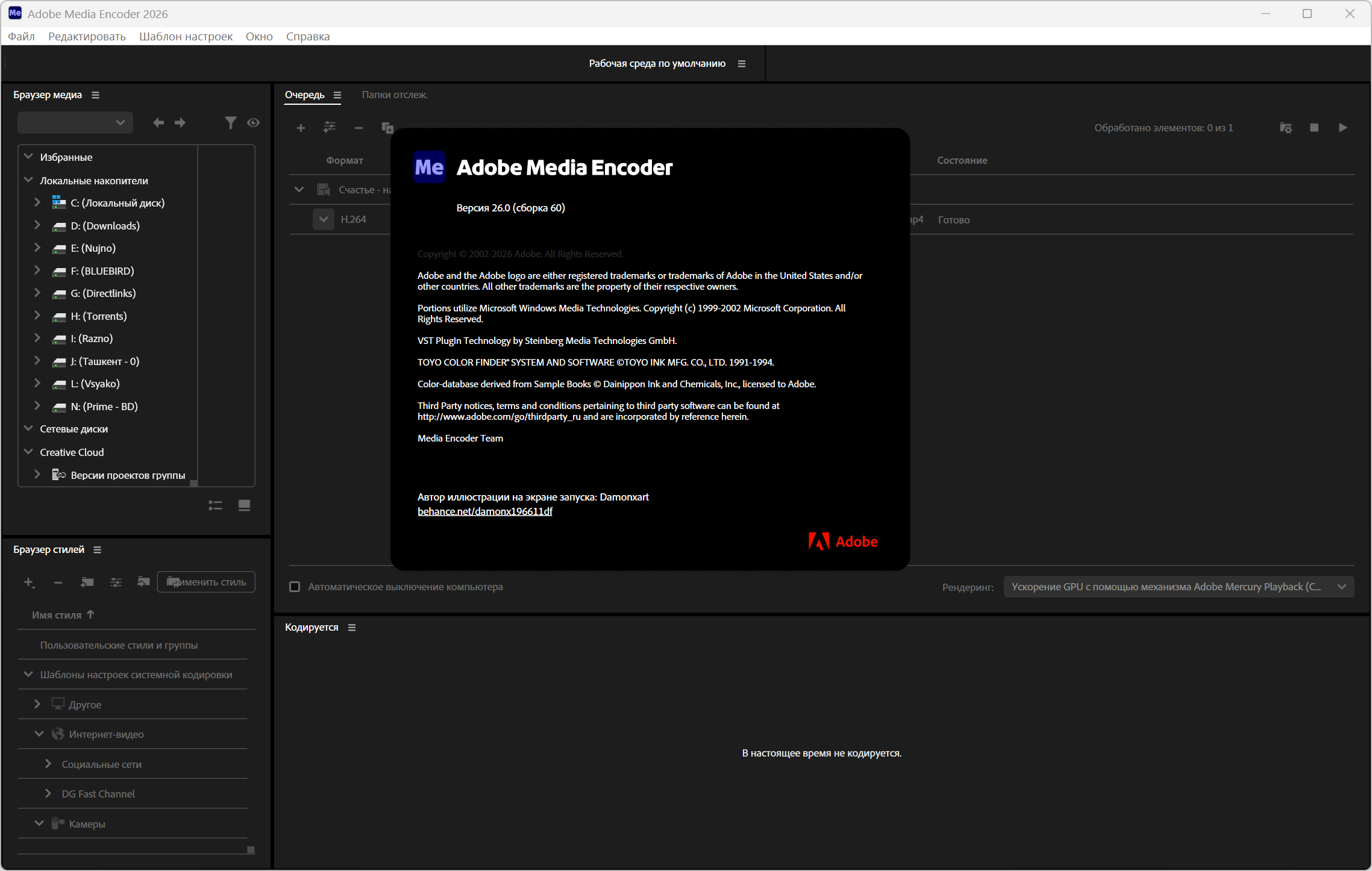Start the queue with the play button
The height and width of the screenshot is (871, 1372).
point(1342,128)
